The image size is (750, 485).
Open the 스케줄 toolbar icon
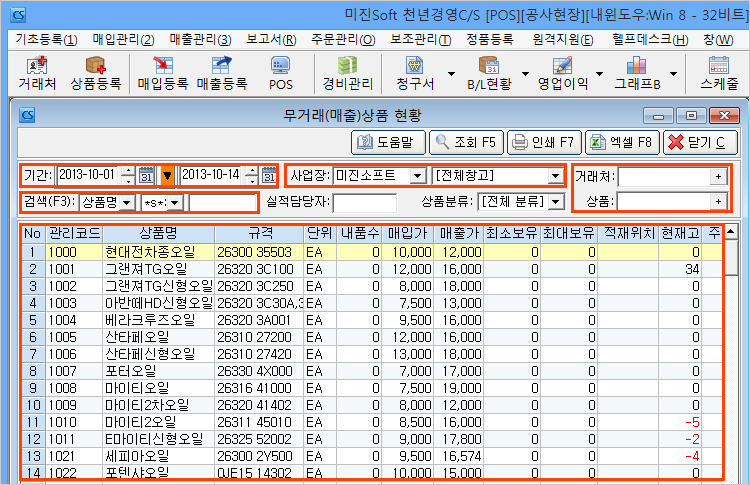[x=719, y=73]
